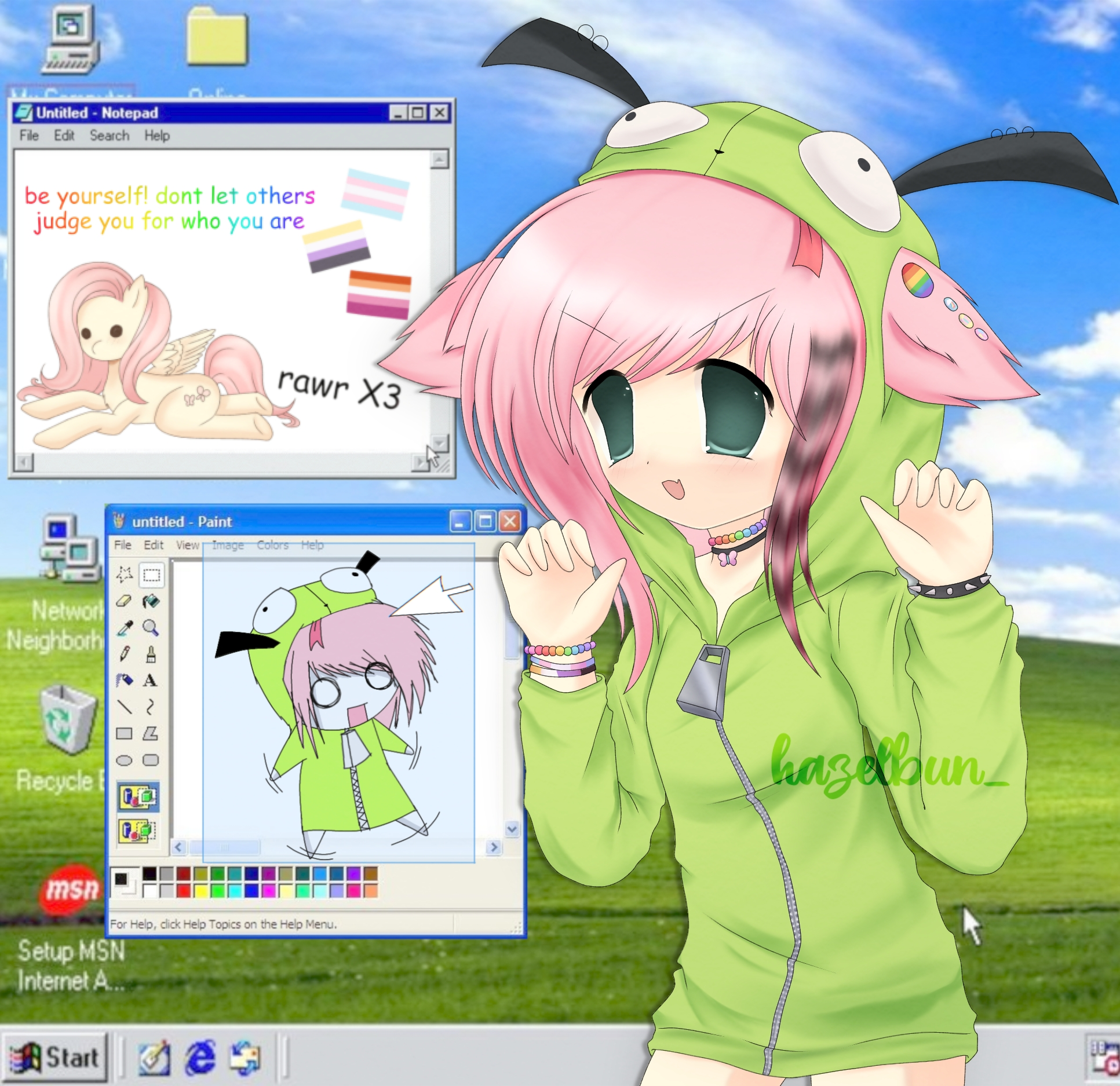Choose the Brush tool in Paint
The height and width of the screenshot is (1086, 1120).
tap(151, 654)
